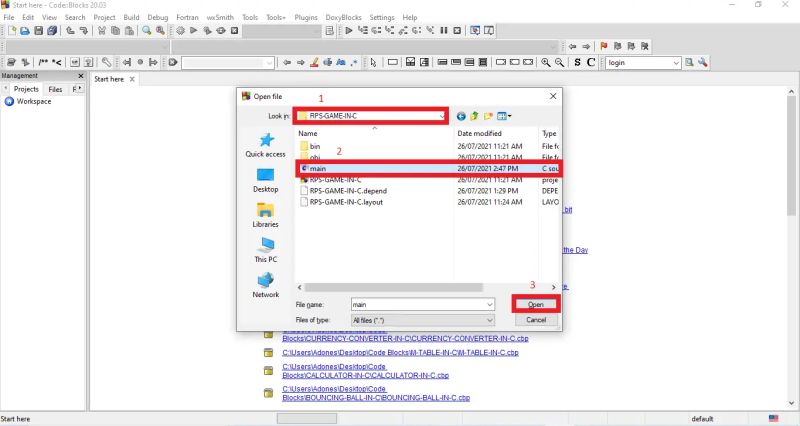Open the Settings menu
The width and height of the screenshot is (800, 426).
coord(382,17)
